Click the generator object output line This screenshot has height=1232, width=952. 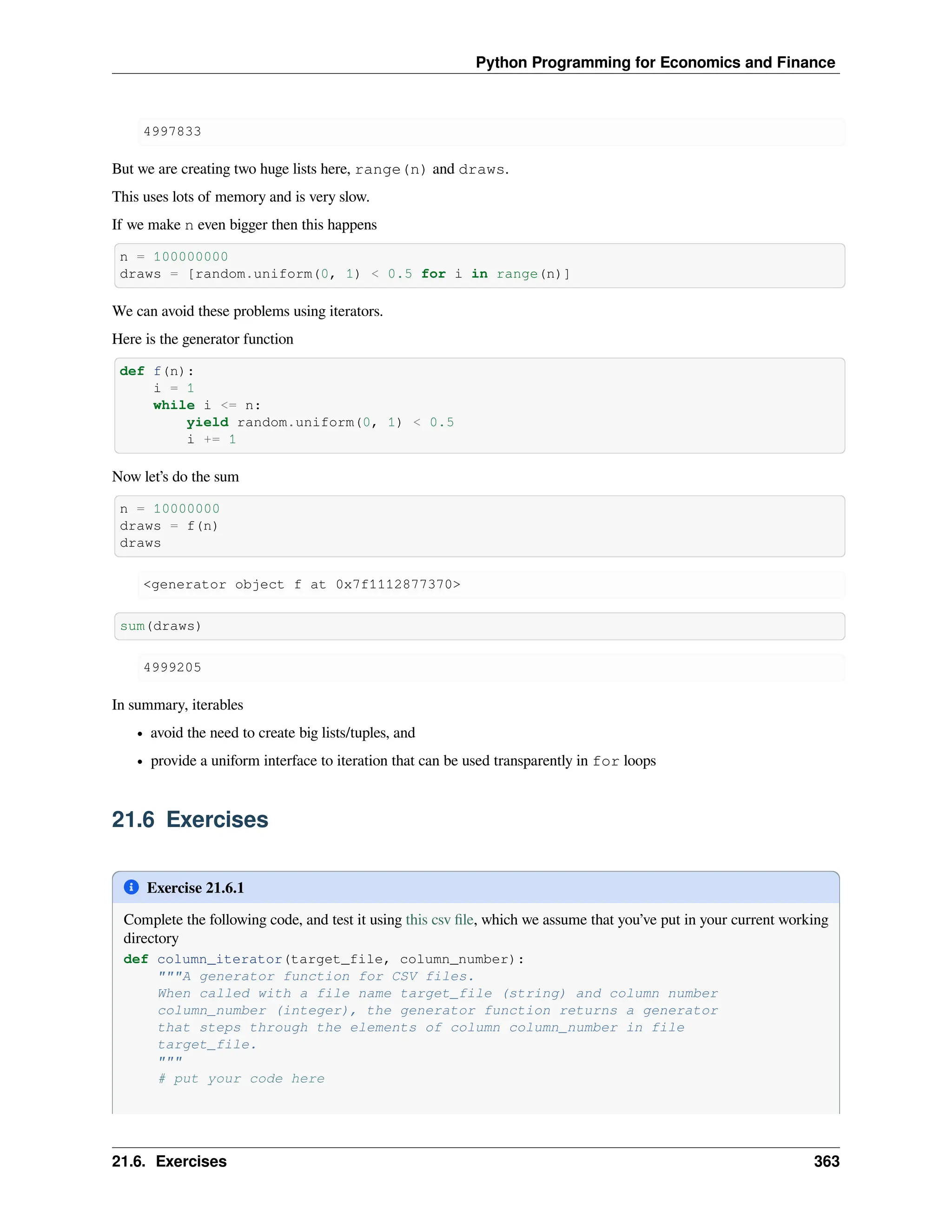coord(302,584)
